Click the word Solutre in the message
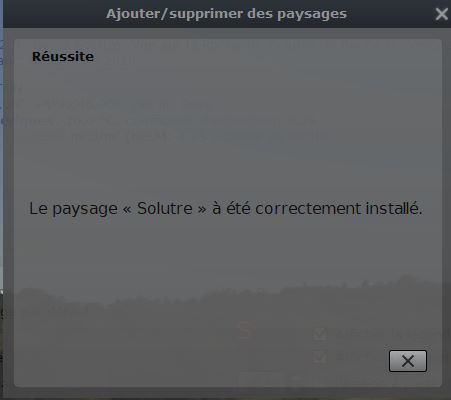Viewport: 451px width, 400px height. [x=165, y=208]
